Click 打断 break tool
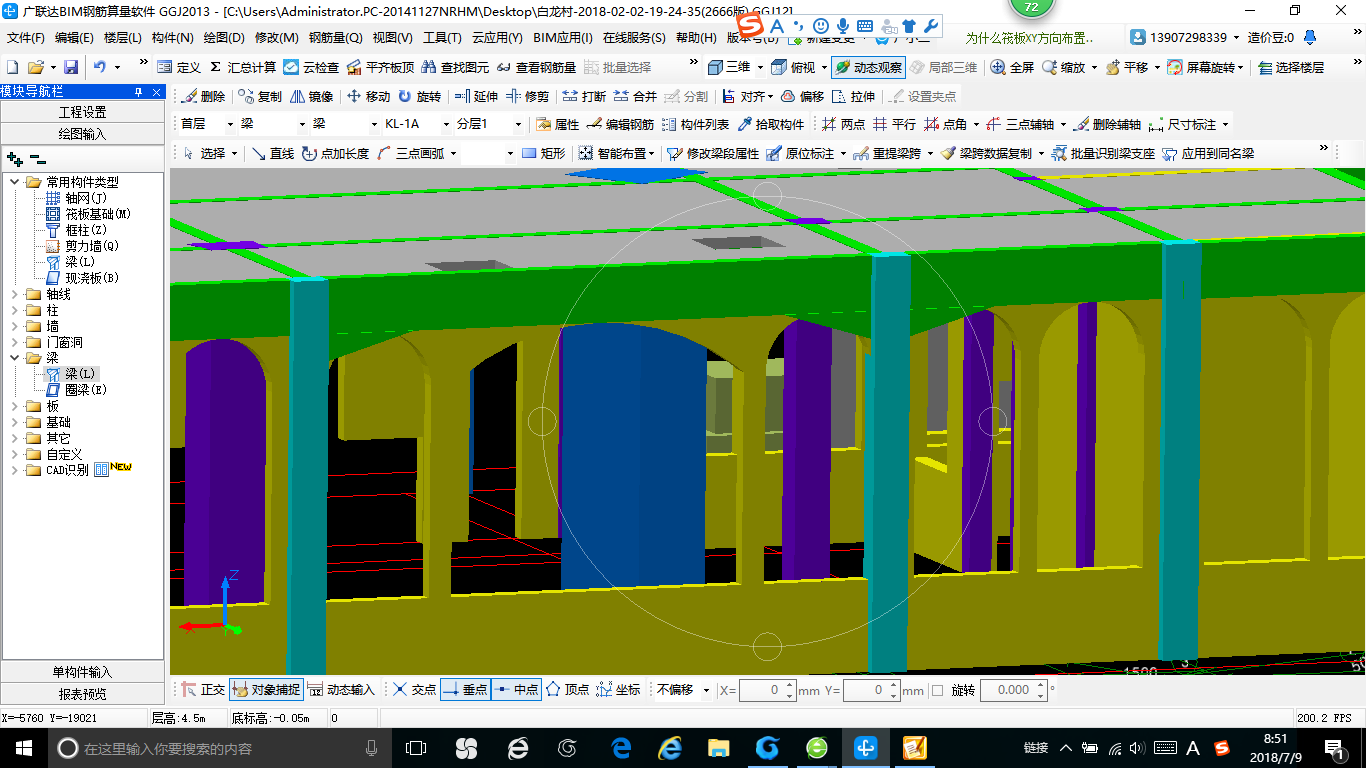The height and width of the screenshot is (768, 1366). click(584, 96)
